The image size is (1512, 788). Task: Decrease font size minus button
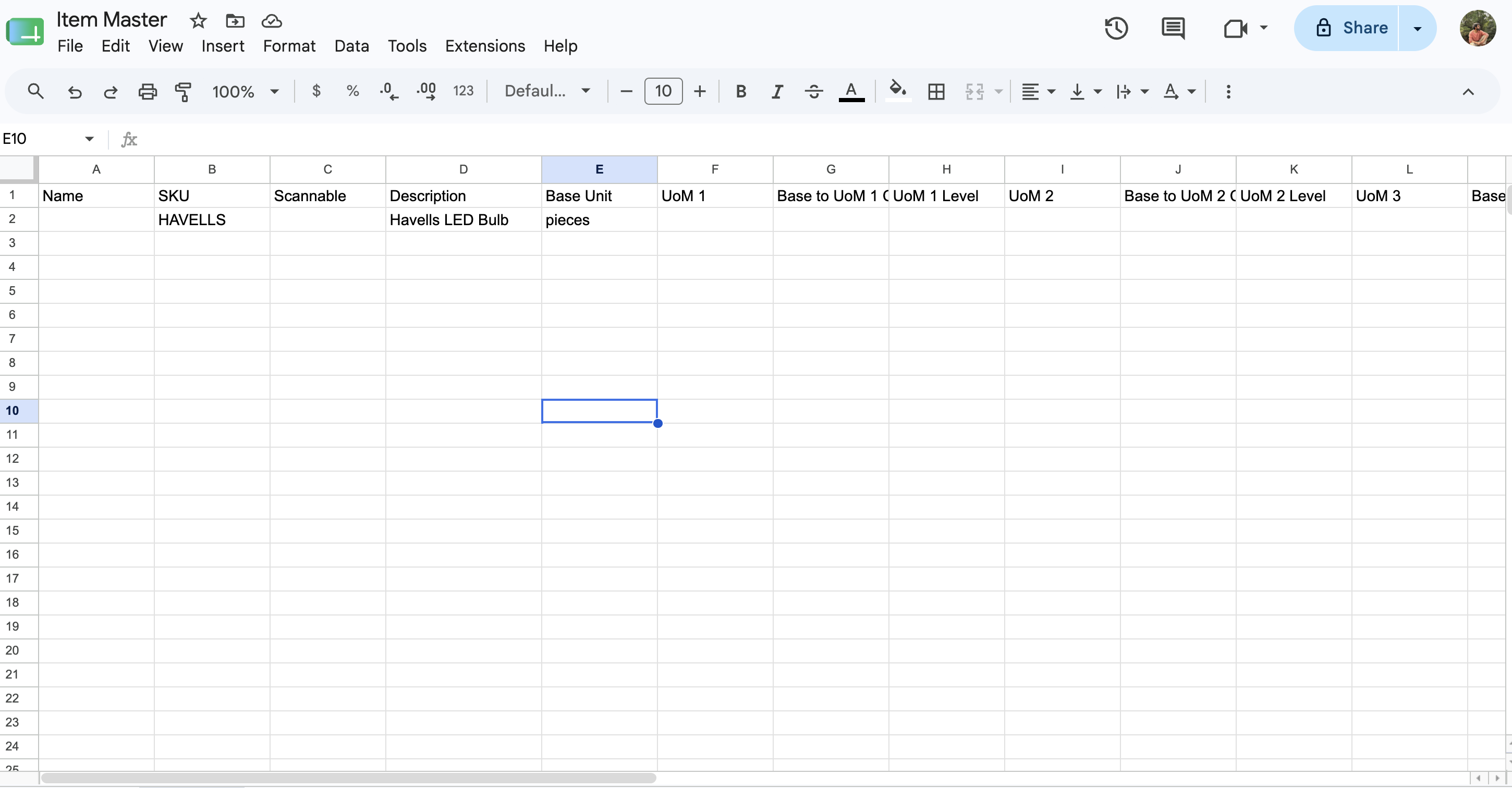pyautogui.click(x=626, y=92)
